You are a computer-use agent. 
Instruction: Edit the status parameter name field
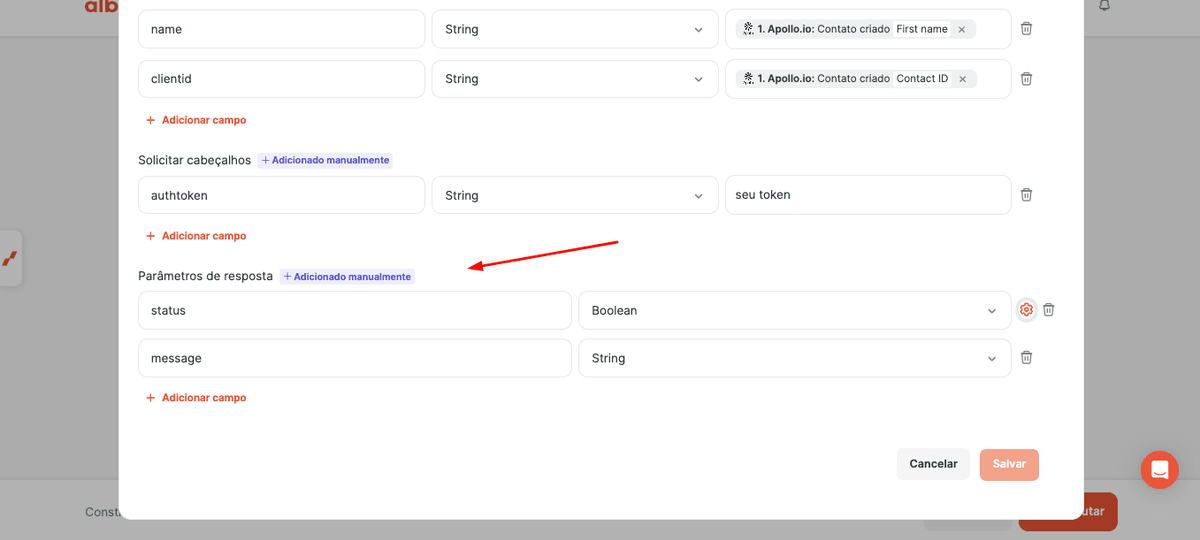(x=355, y=310)
